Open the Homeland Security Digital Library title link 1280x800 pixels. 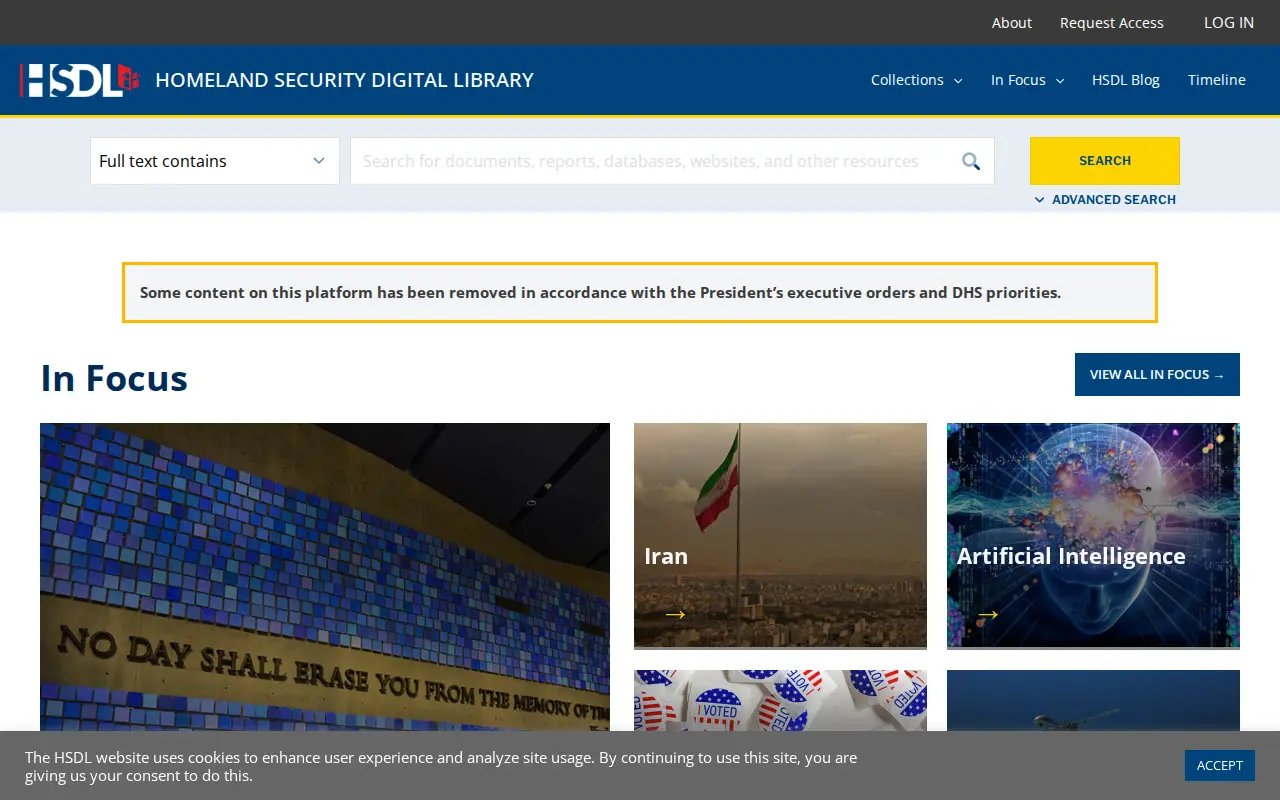coord(345,80)
